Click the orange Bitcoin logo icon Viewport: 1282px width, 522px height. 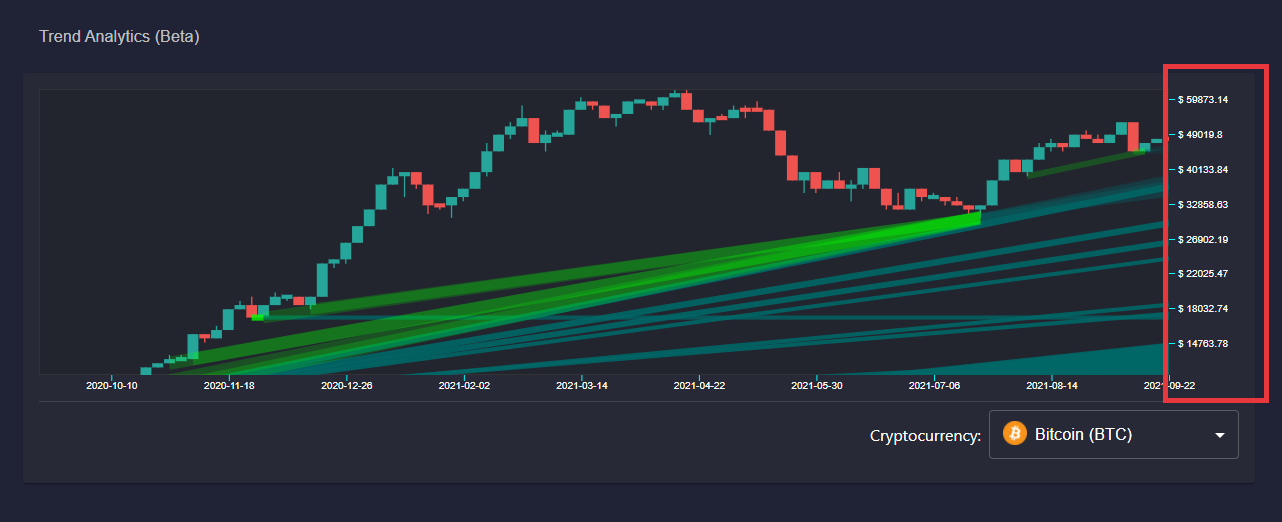pyautogui.click(x=1015, y=434)
